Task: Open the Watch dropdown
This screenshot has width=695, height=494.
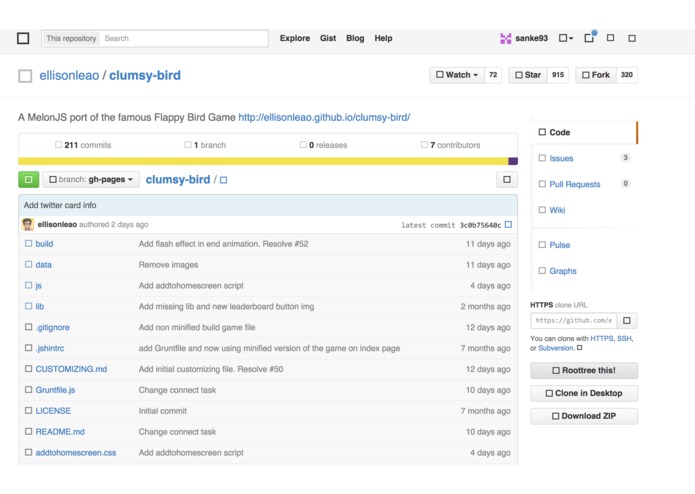Action: (x=457, y=75)
